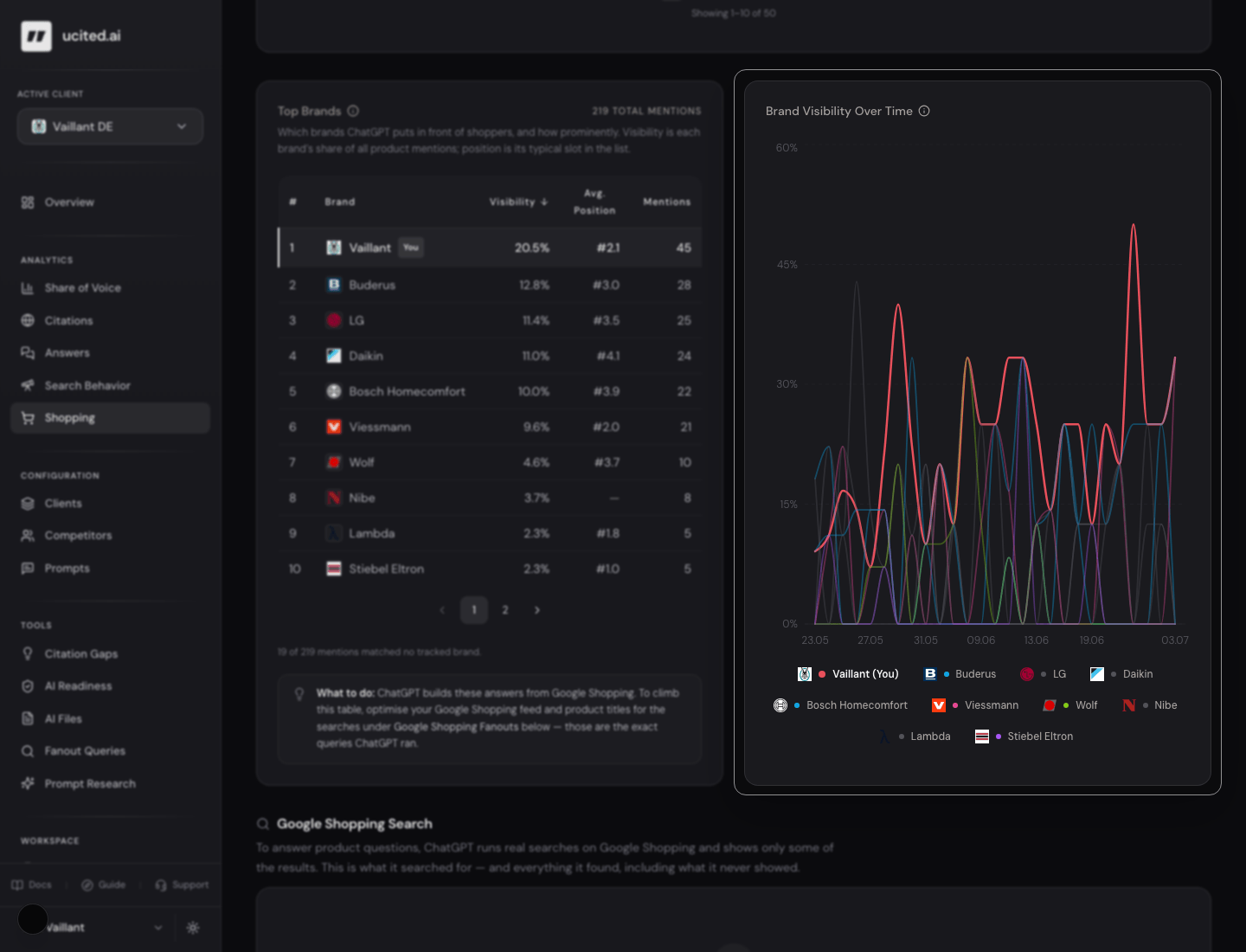Click the LG logo in the Top Brands table
Image resolution: width=1246 pixels, height=952 pixels.
[x=334, y=320]
